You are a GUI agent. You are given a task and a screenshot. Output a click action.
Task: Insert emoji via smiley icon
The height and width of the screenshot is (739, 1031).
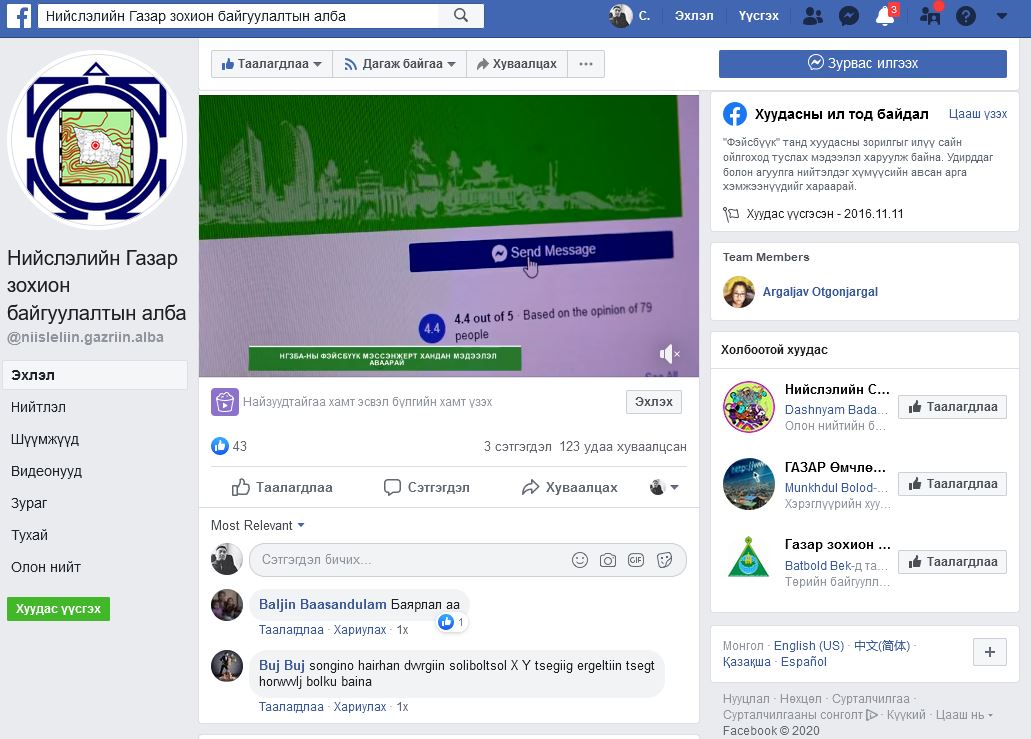[580, 560]
